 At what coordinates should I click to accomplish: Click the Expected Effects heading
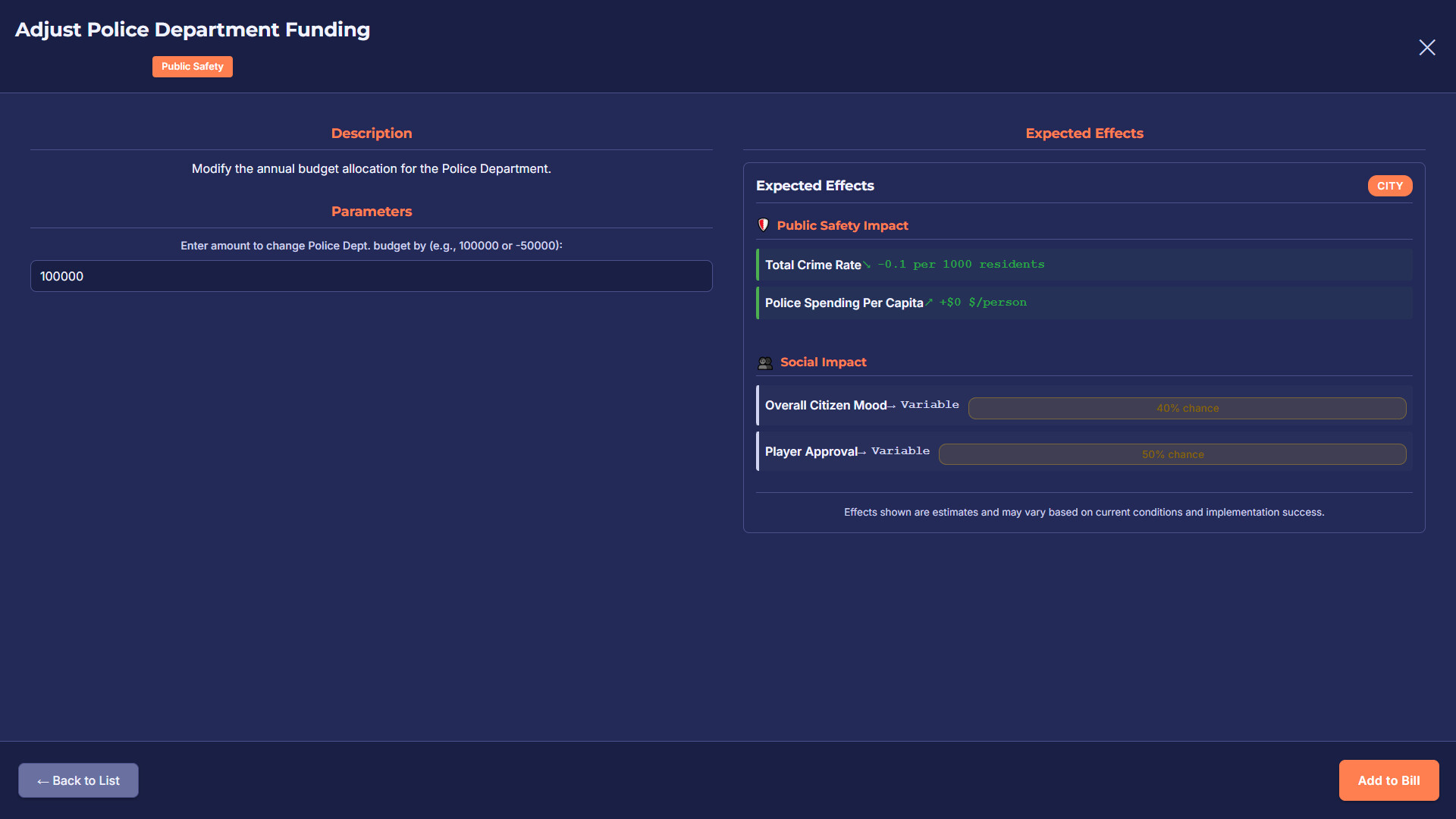click(x=815, y=185)
